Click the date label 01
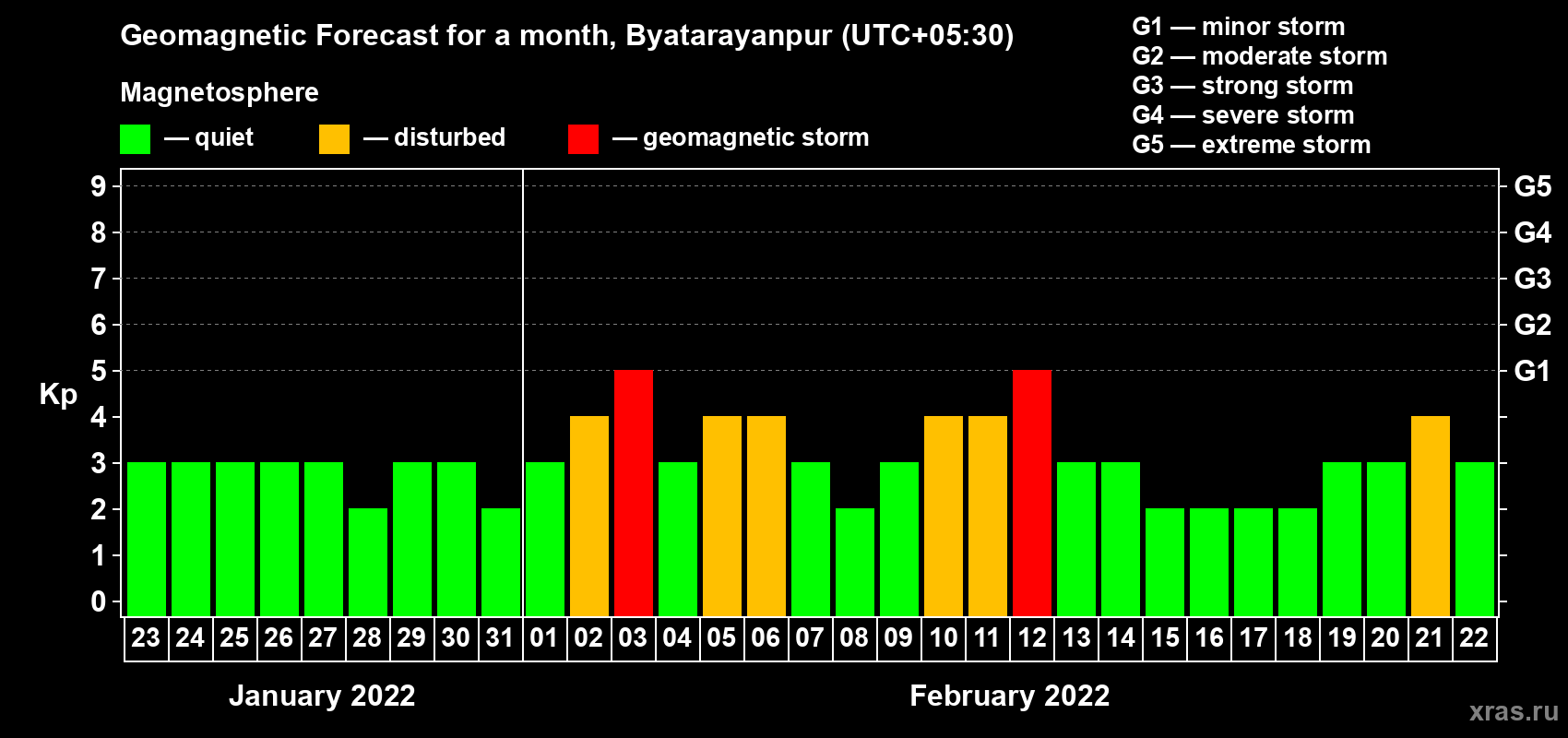This screenshot has height=738, width=1568. [x=544, y=637]
